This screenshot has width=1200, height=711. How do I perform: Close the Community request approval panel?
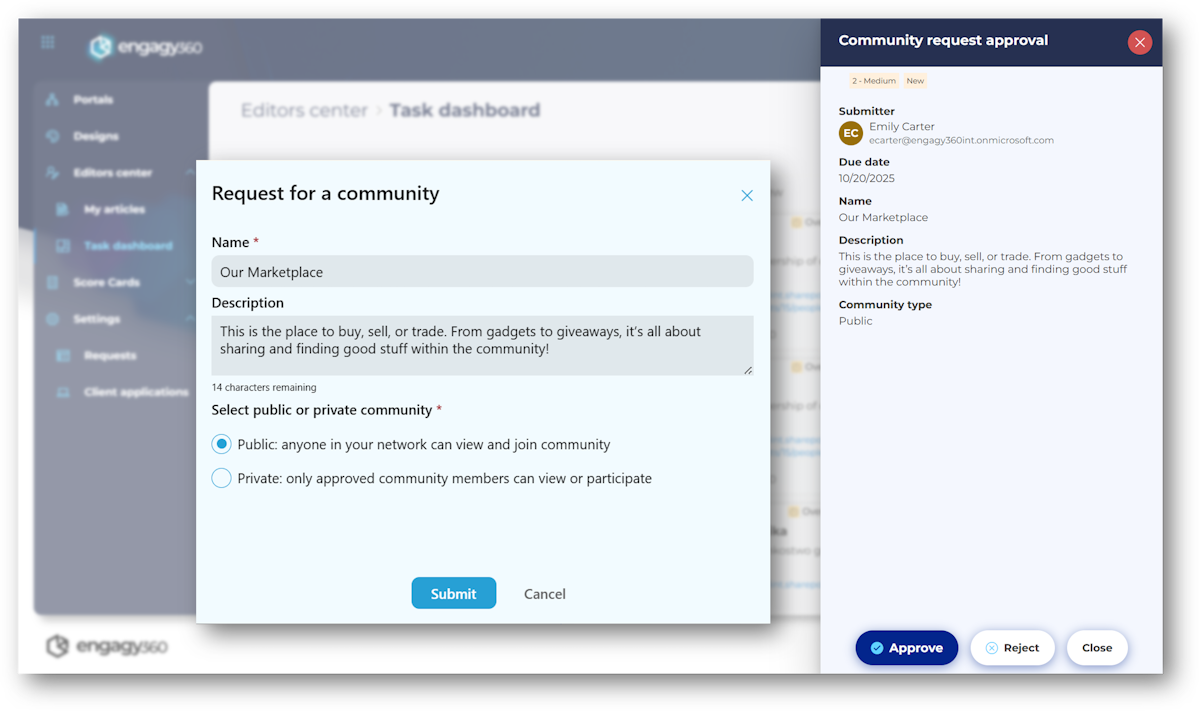click(1139, 42)
